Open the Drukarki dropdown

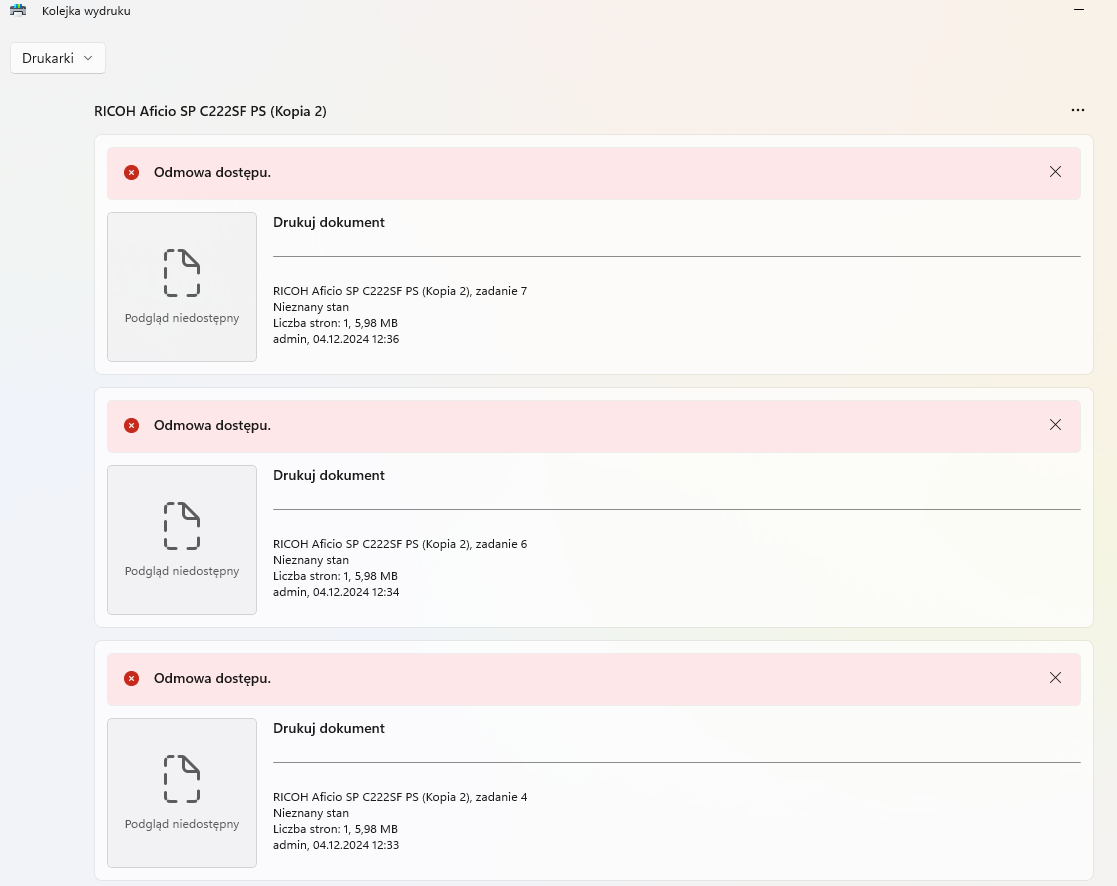(58, 58)
